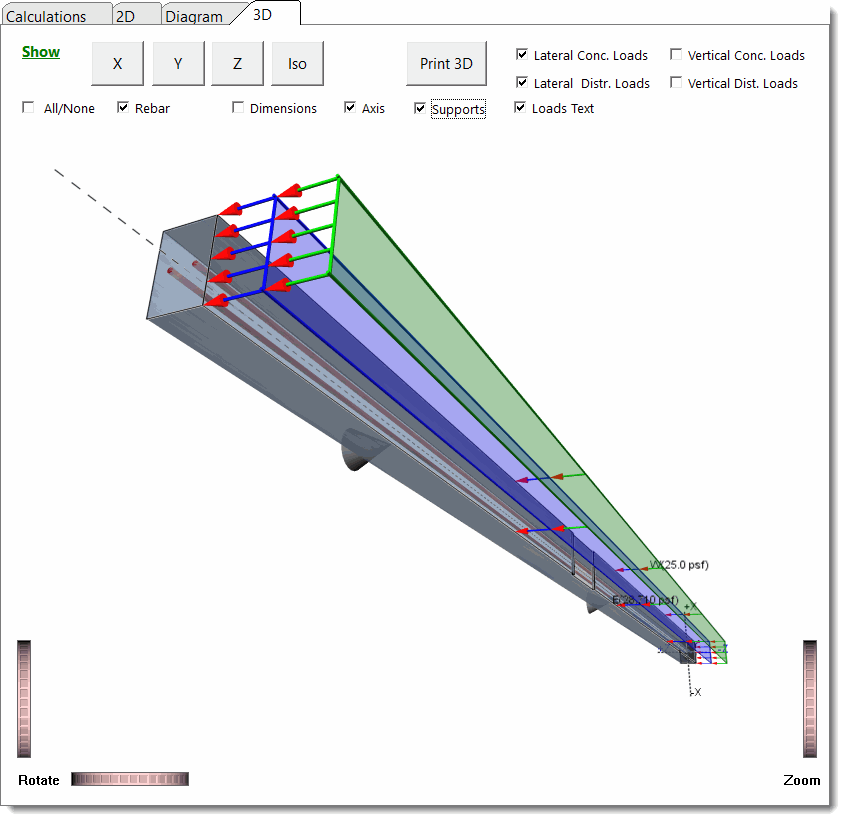Uncheck the Rebar checkbox
This screenshot has height=821, width=845.
[x=123, y=108]
